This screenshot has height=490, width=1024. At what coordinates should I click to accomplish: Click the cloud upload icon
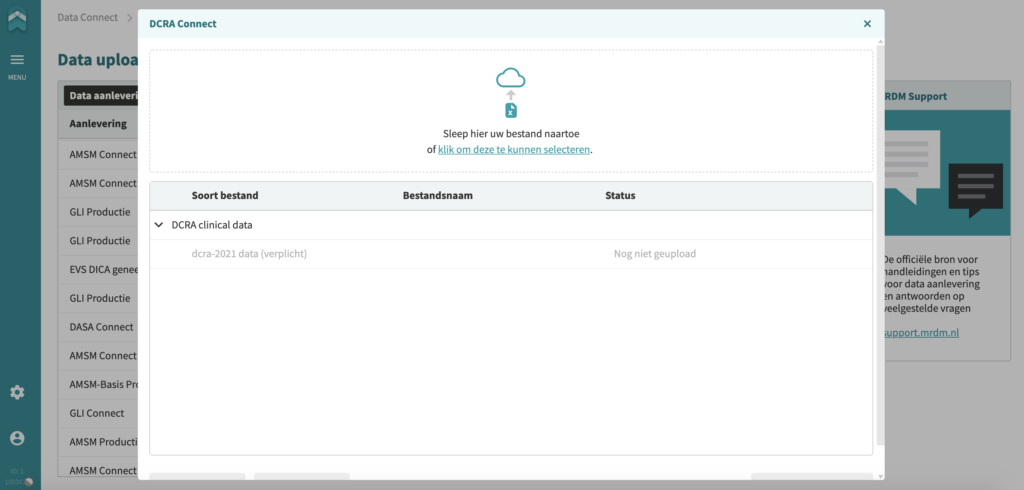pyautogui.click(x=511, y=78)
